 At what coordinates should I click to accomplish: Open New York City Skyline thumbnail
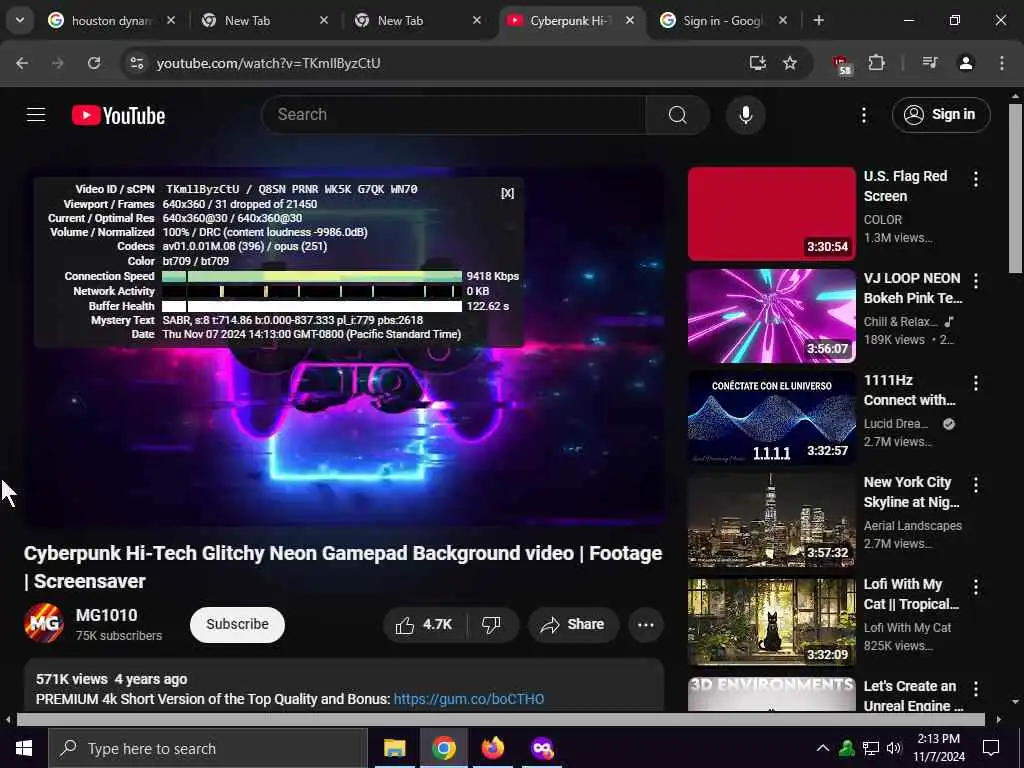[x=771, y=520]
